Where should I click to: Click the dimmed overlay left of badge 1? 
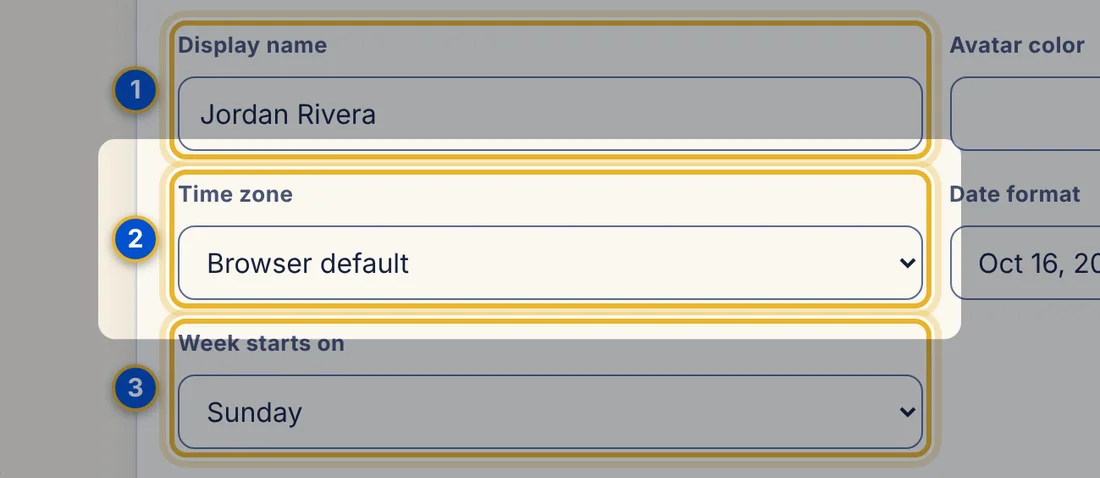click(56, 90)
